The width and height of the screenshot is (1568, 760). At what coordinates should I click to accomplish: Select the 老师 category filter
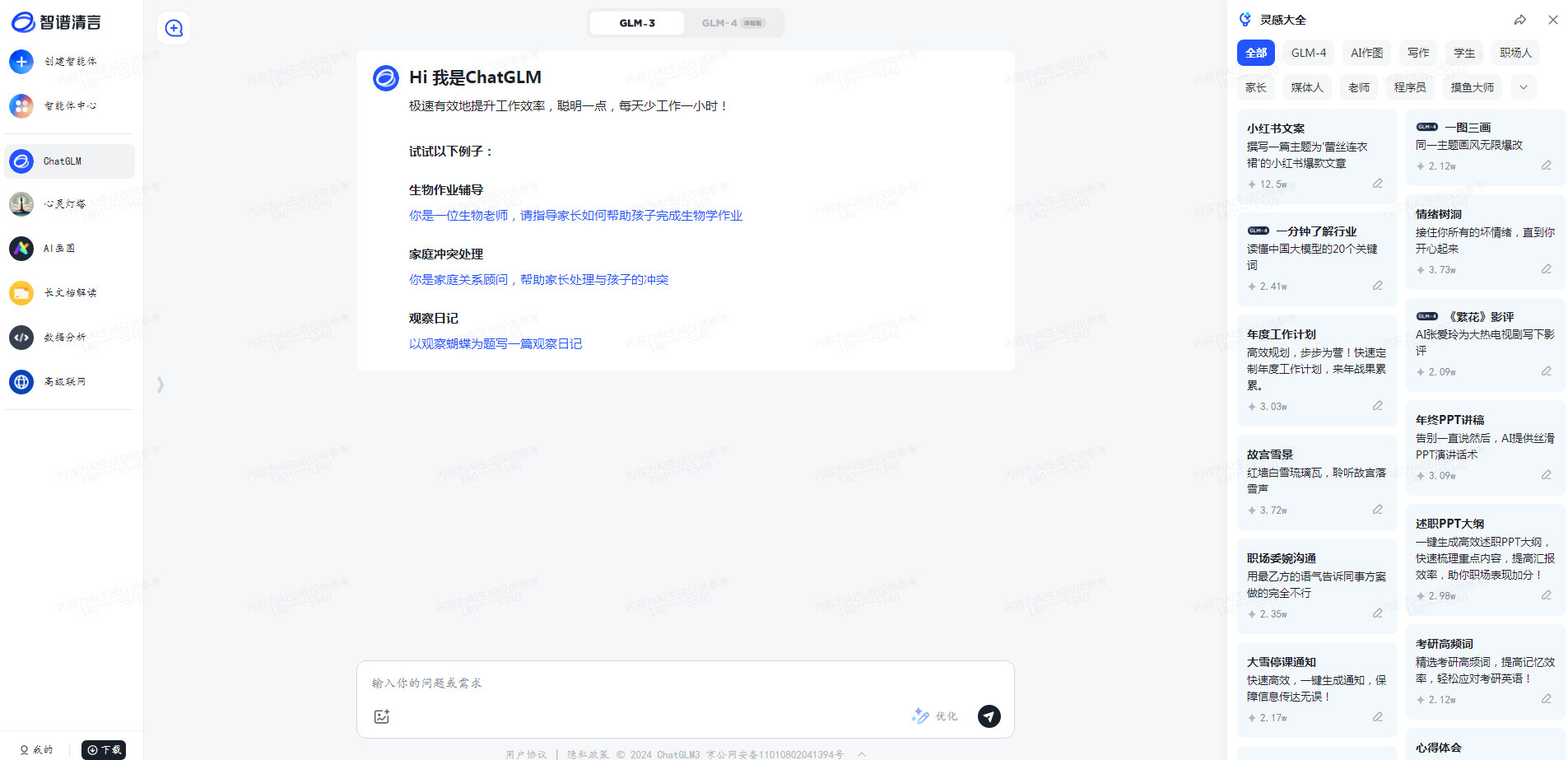(1359, 87)
